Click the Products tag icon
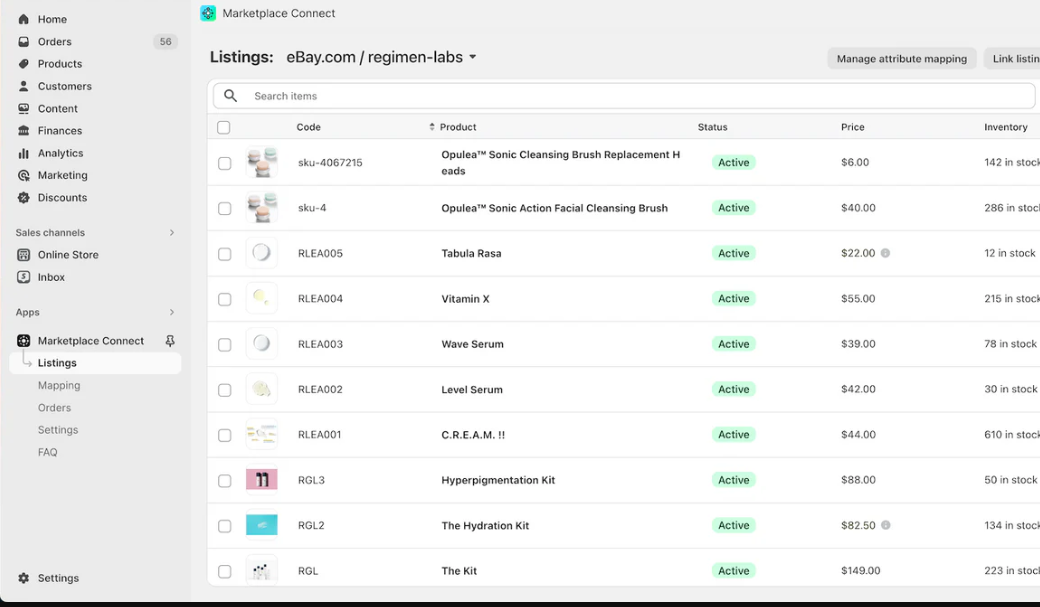The width and height of the screenshot is (1040, 607). click(x=24, y=64)
